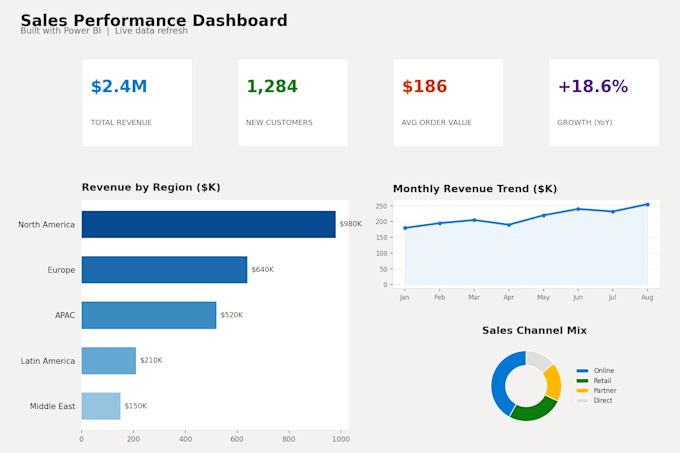The image size is (680, 453).
Task: Click the Jan month axis label
Action: coord(405,297)
